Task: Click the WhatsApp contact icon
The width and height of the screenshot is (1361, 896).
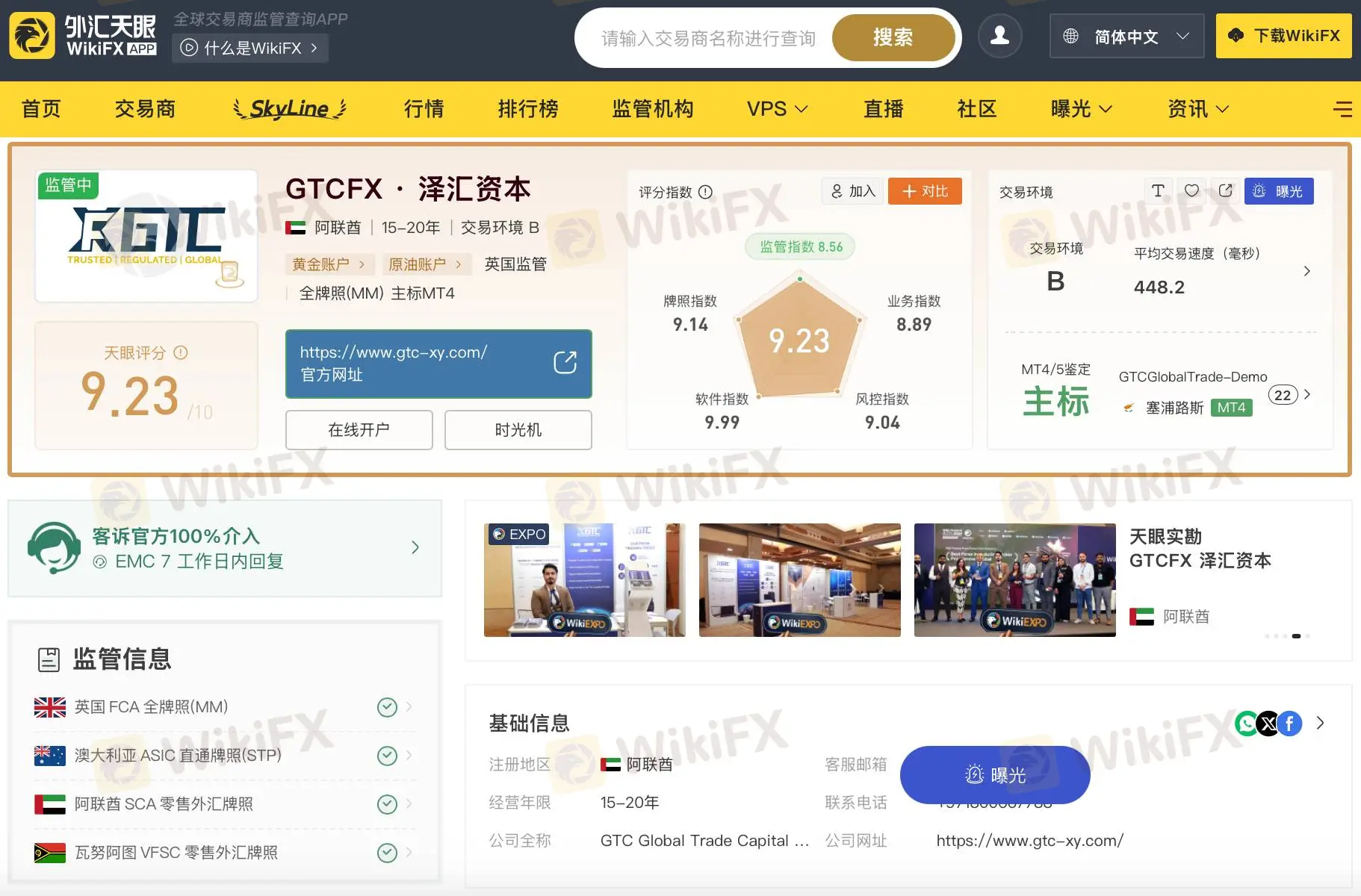Action: coord(1247,723)
